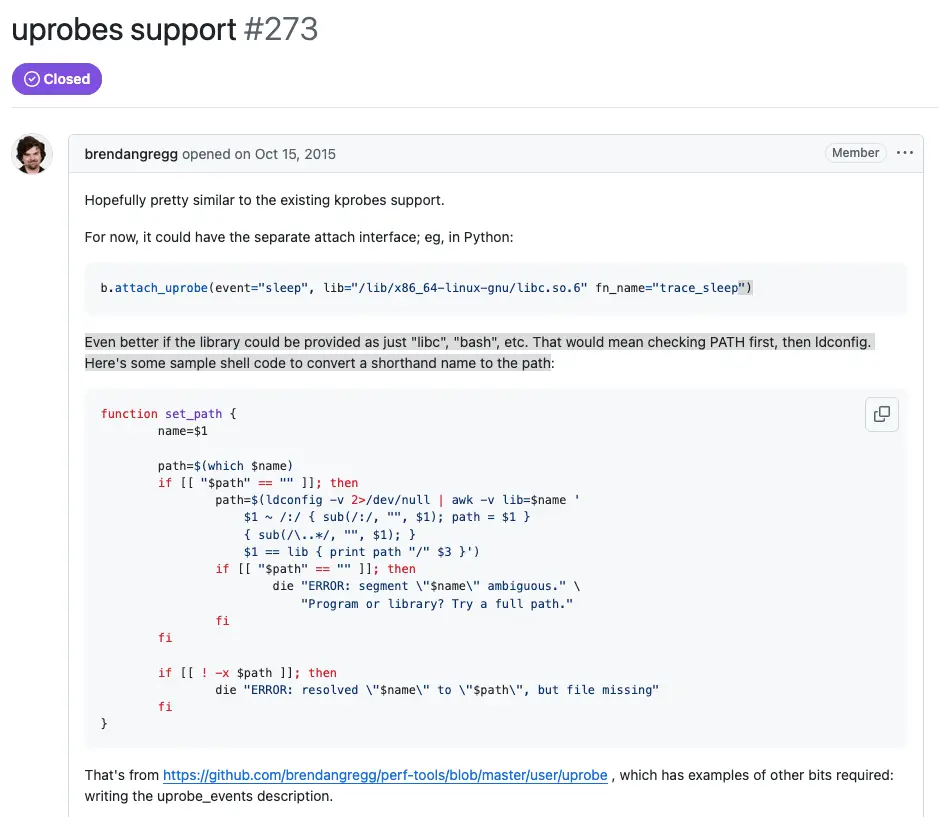This screenshot has height=817, width=939.
Task: Click the 'ERROR: resolved' die code line
Action: (x=437, y=689)
